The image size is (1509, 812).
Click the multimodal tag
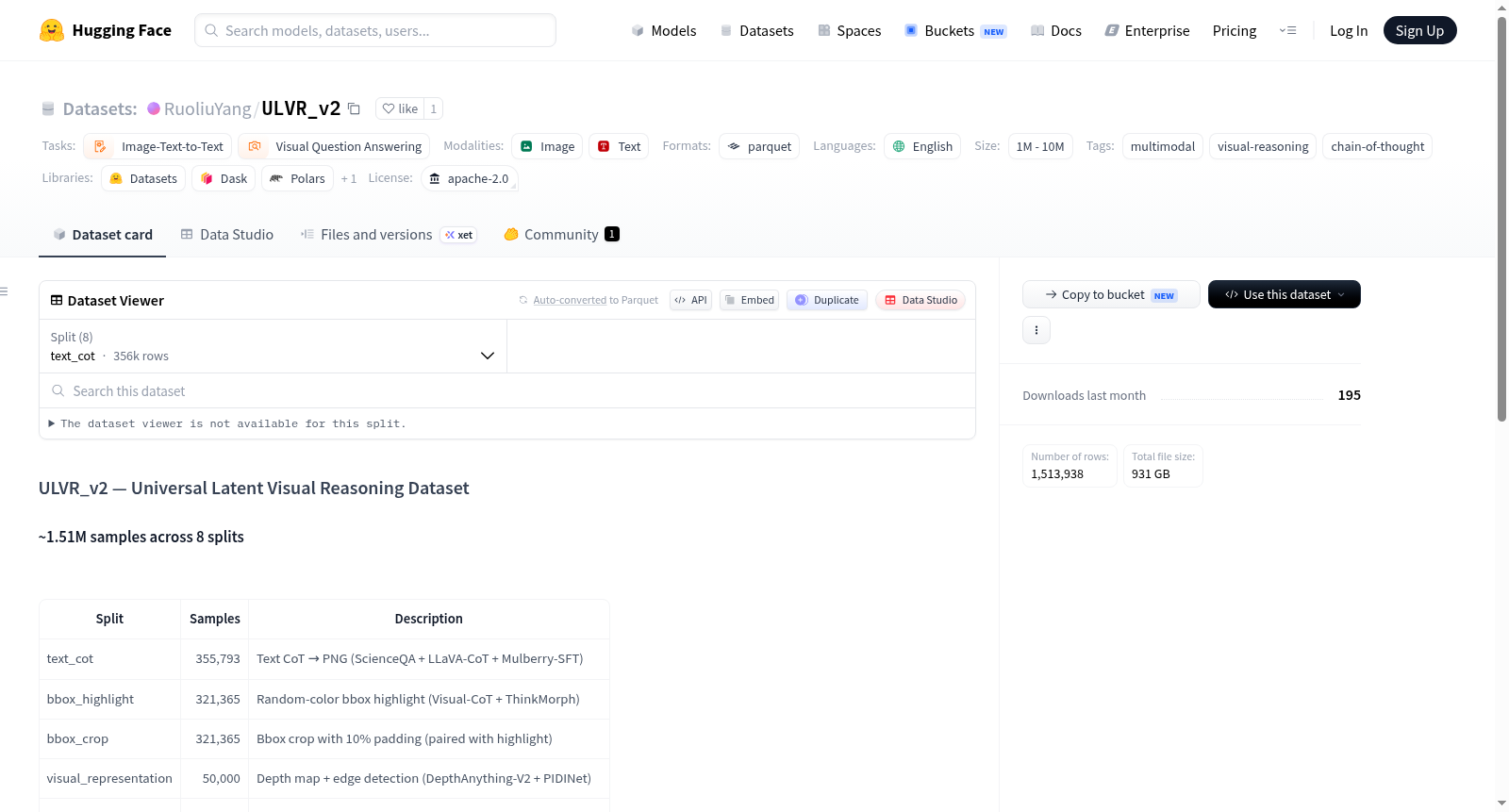[1163, 146]
